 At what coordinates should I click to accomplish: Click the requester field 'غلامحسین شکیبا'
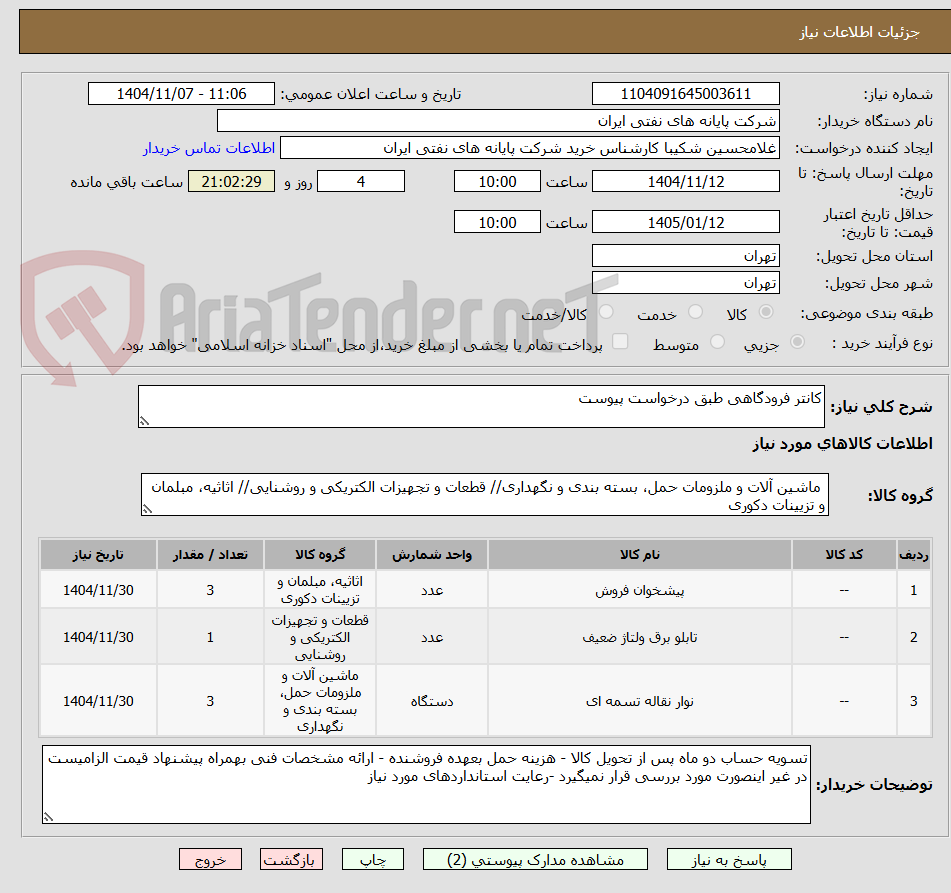(529, 148)
